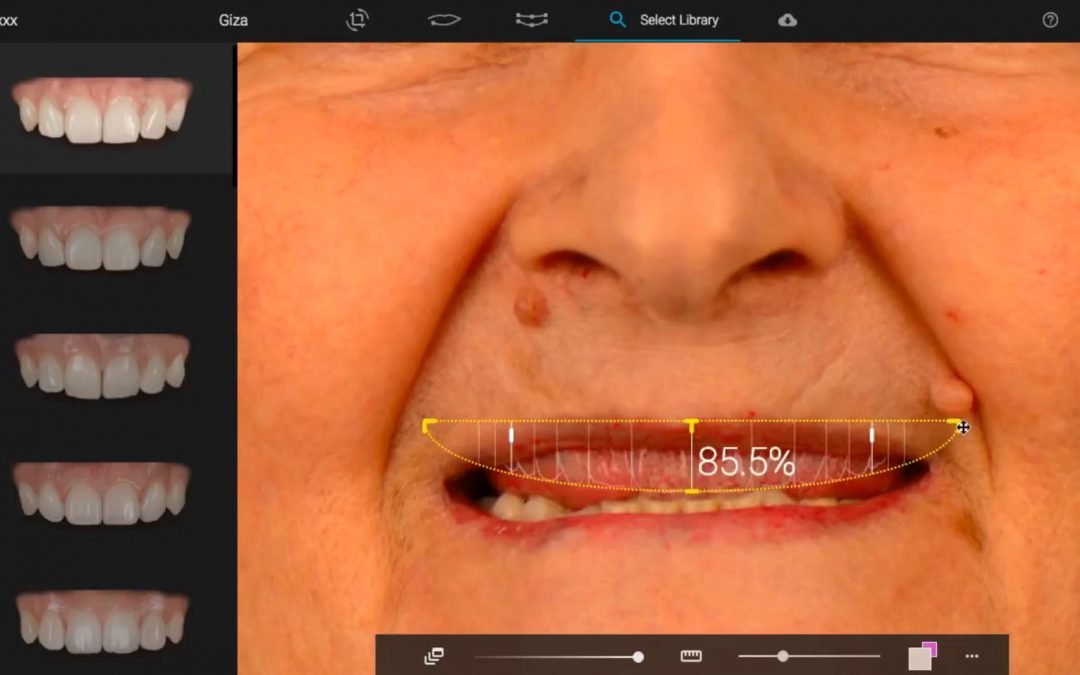Click the move cursor handle at right corner
1080x675 pixels.
[963, 428]
